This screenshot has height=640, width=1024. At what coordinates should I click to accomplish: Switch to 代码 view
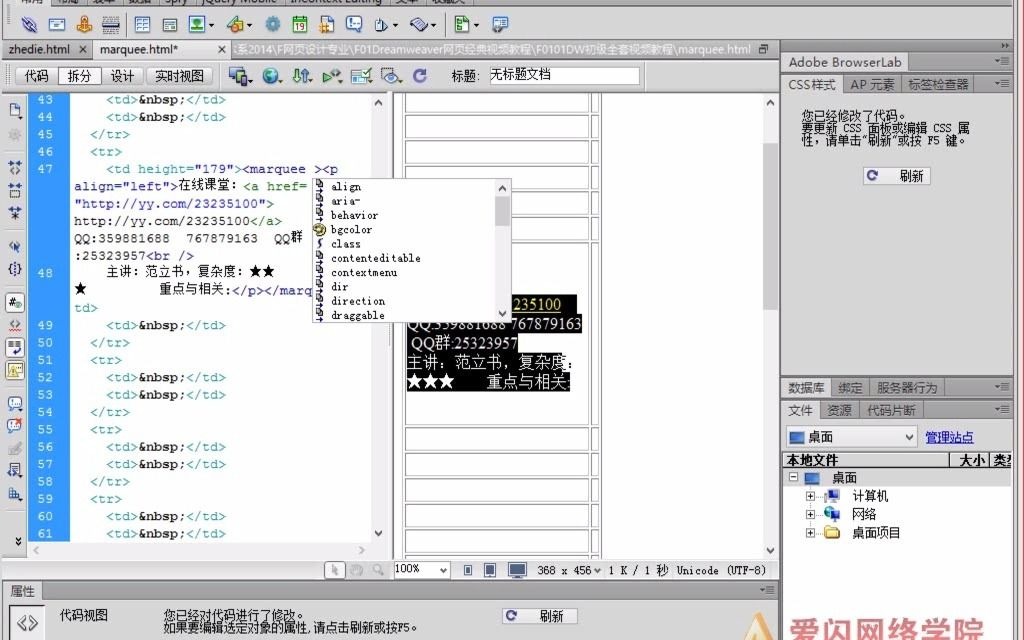coord(37,76)
